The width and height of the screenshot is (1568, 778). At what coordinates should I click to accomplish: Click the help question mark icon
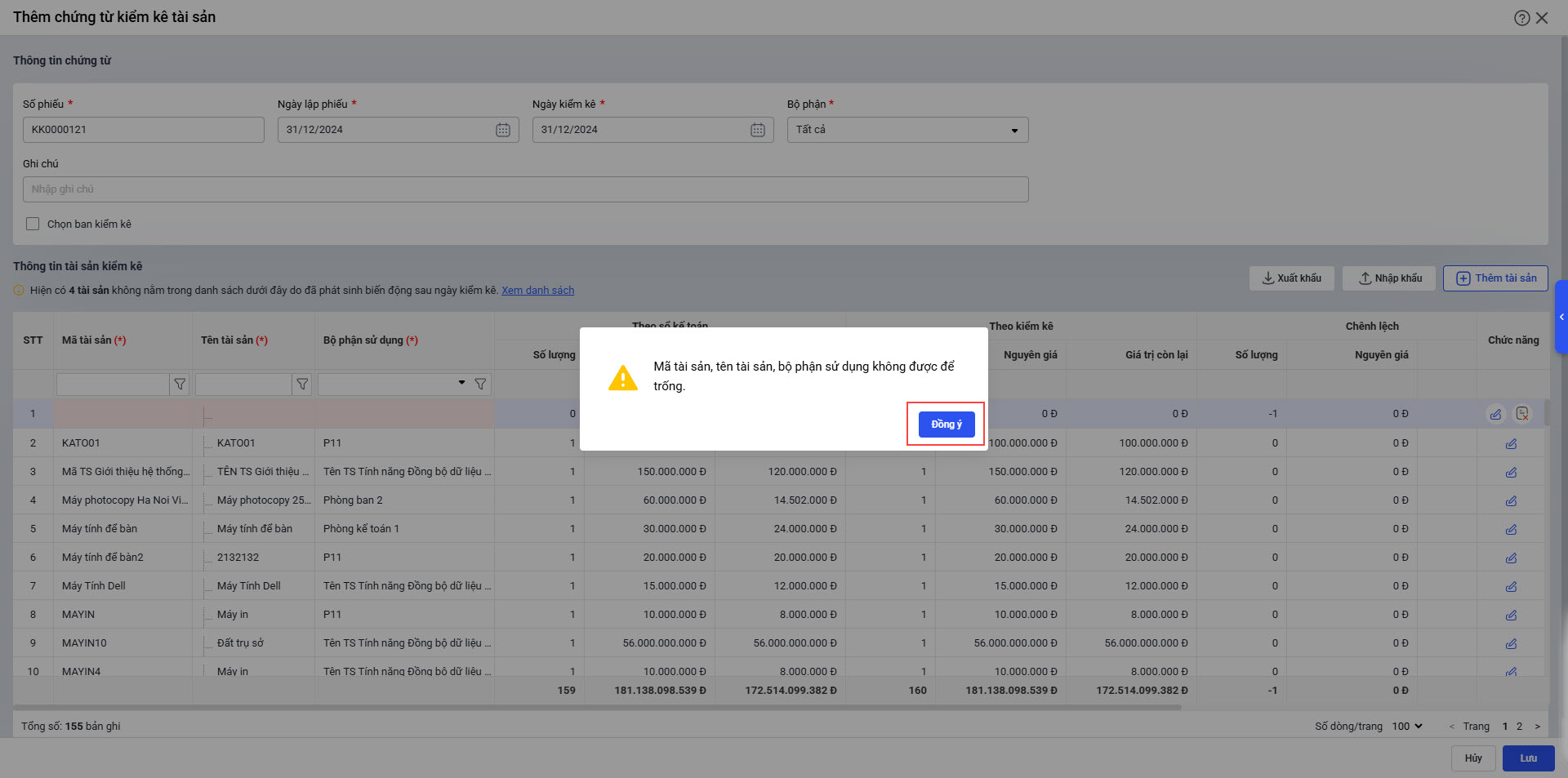1521,18
